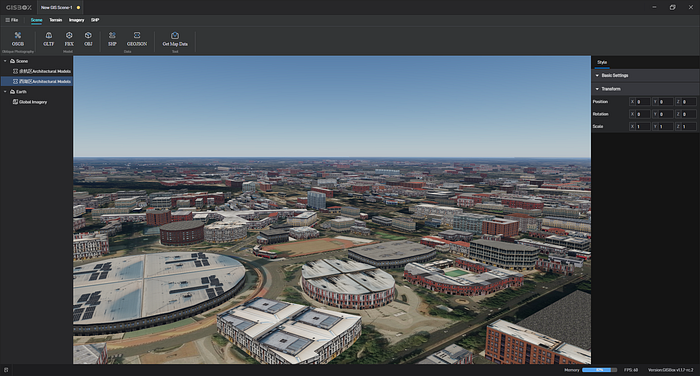Collapse the Basic Settings section
Screen dimensions: 700x376
[597, 75]
